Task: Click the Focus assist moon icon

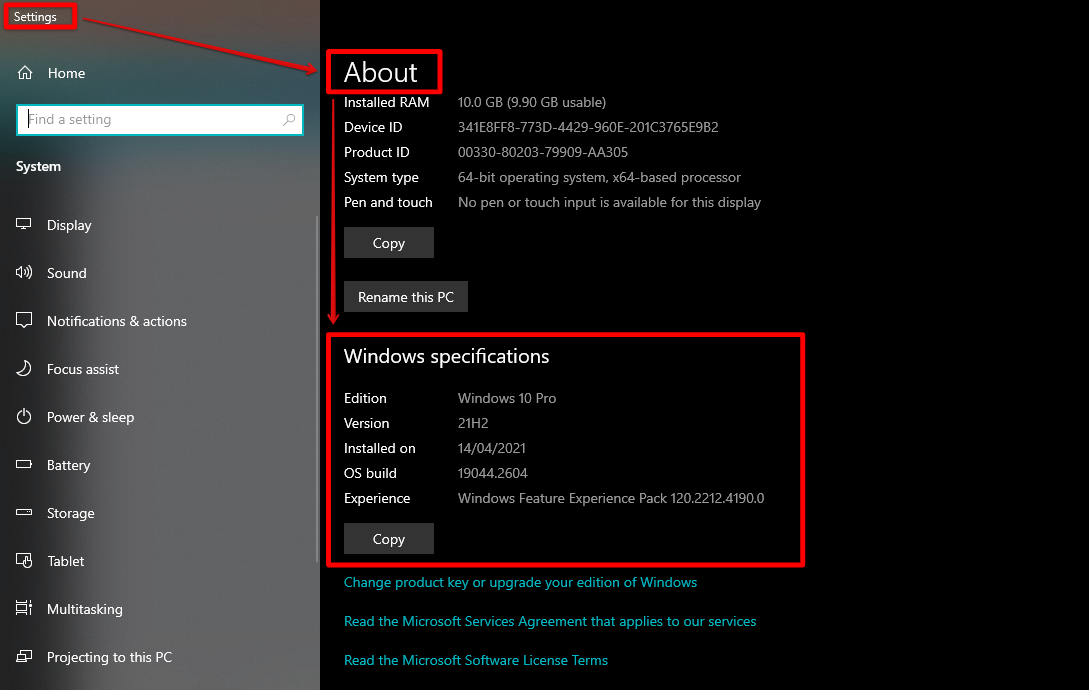Action: point(24,368)
